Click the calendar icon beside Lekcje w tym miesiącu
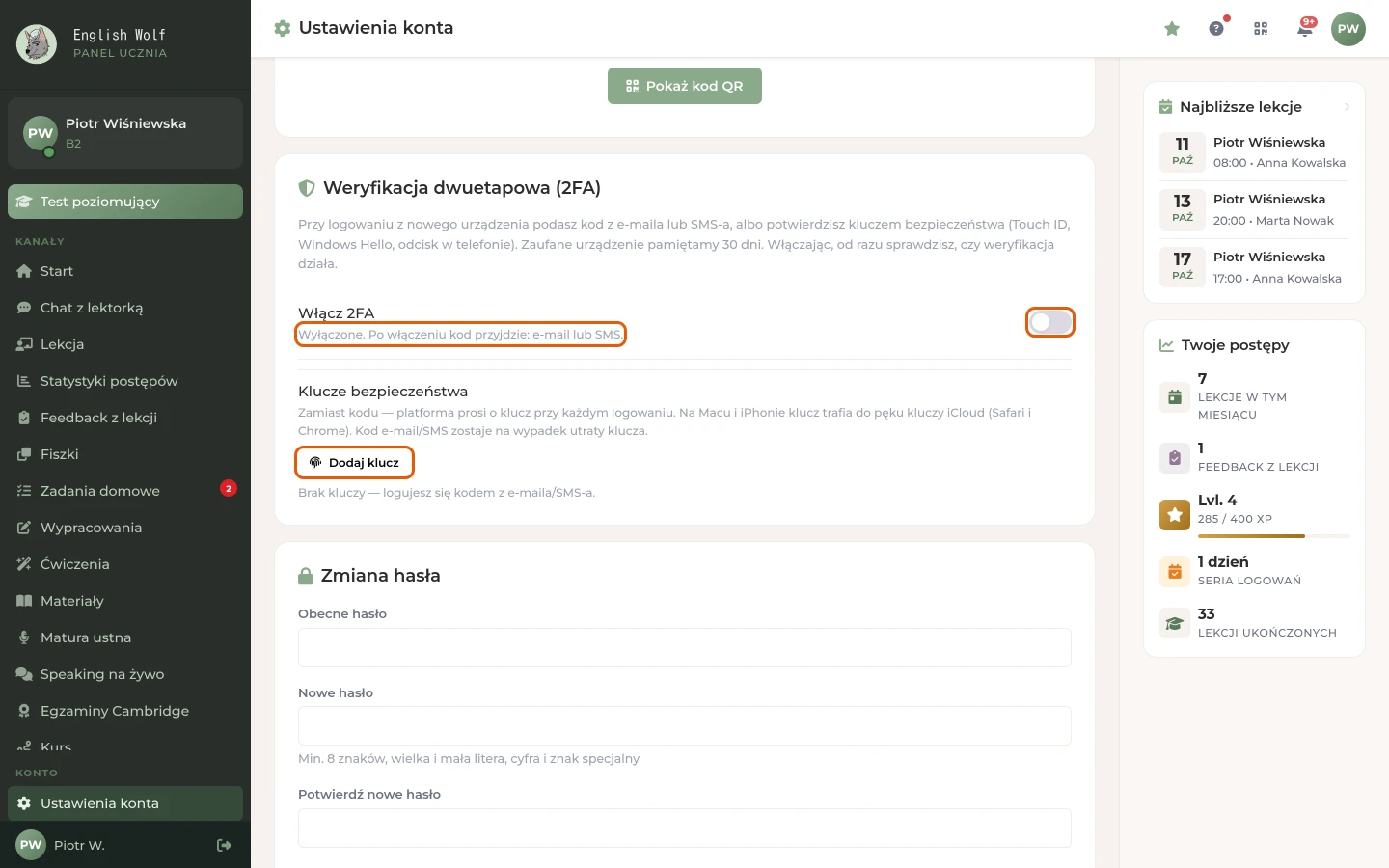Image resolution: width=1389 pixels, height=868 pixels. tap(1175, 396)
